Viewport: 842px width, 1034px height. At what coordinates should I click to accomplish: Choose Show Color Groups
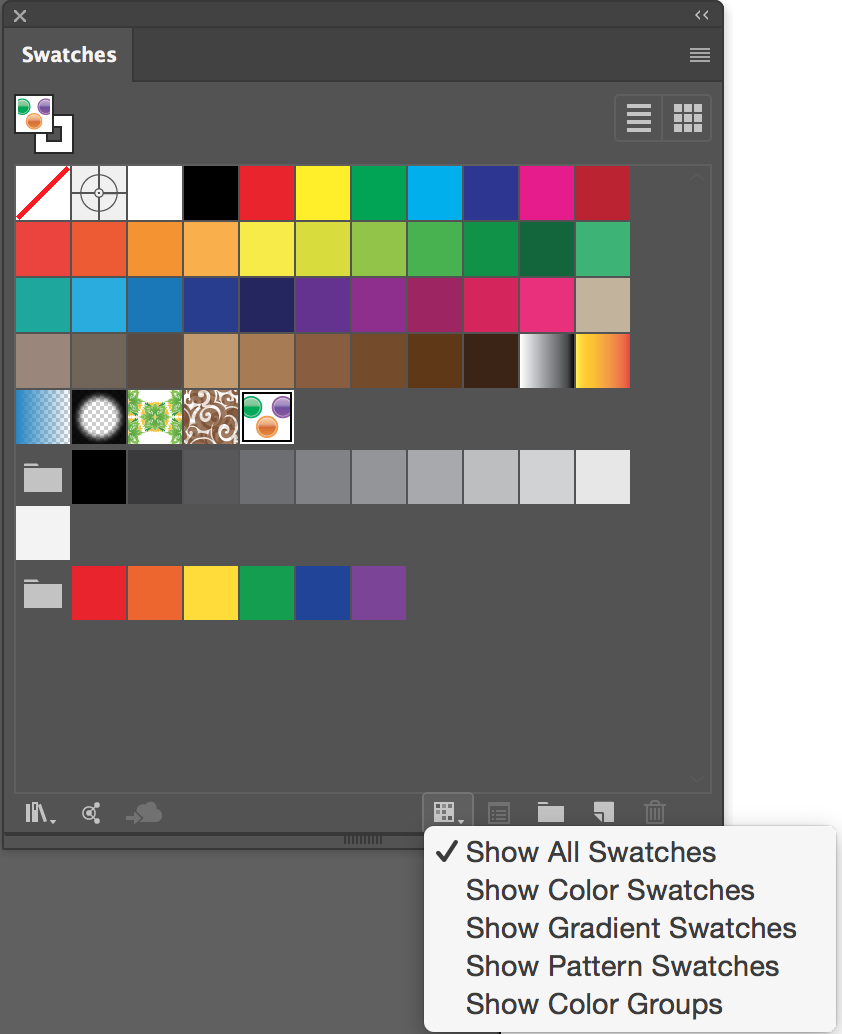click(593, 1004)
